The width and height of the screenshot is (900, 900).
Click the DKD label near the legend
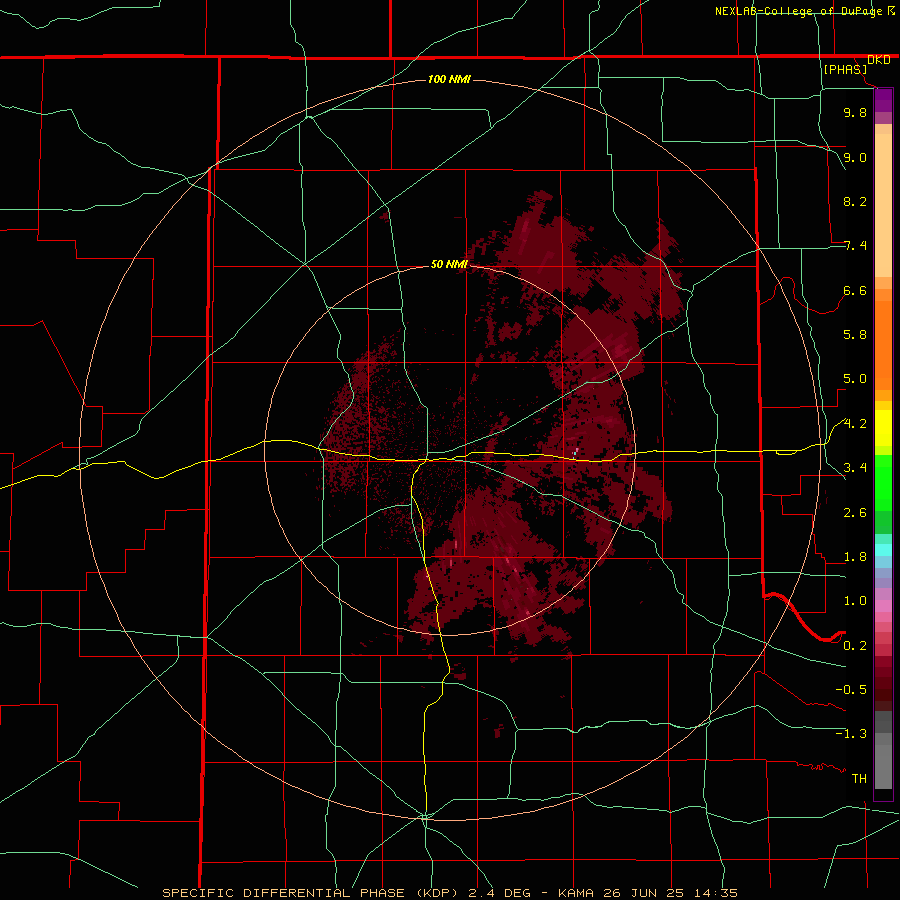[879, 60]
